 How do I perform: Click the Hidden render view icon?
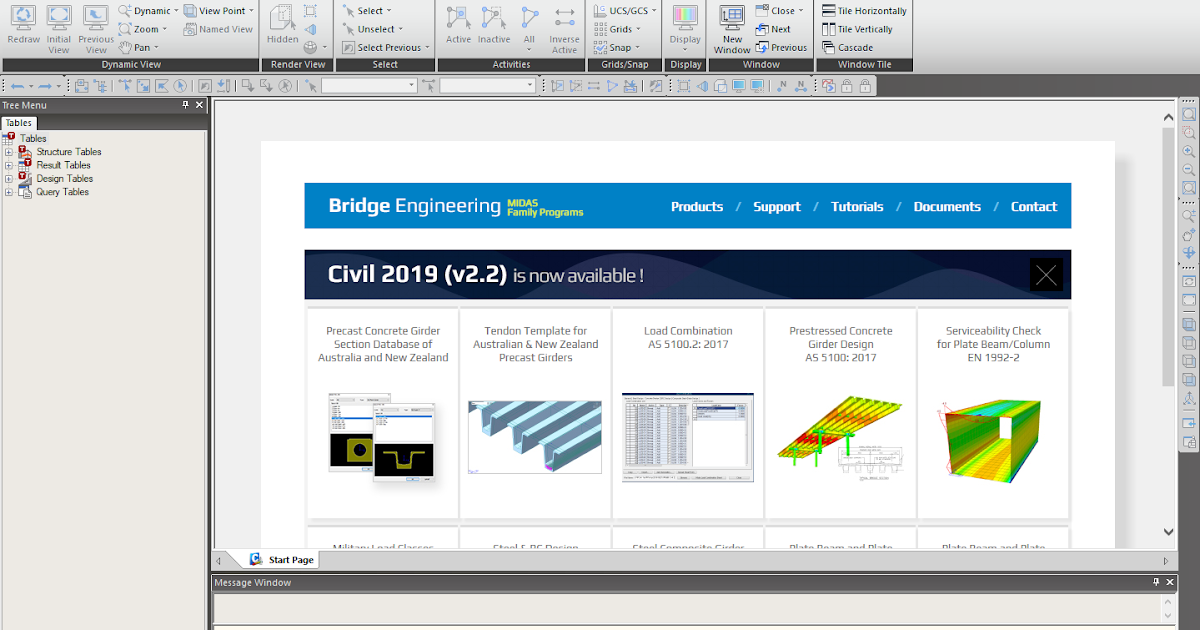pos(282,18)
